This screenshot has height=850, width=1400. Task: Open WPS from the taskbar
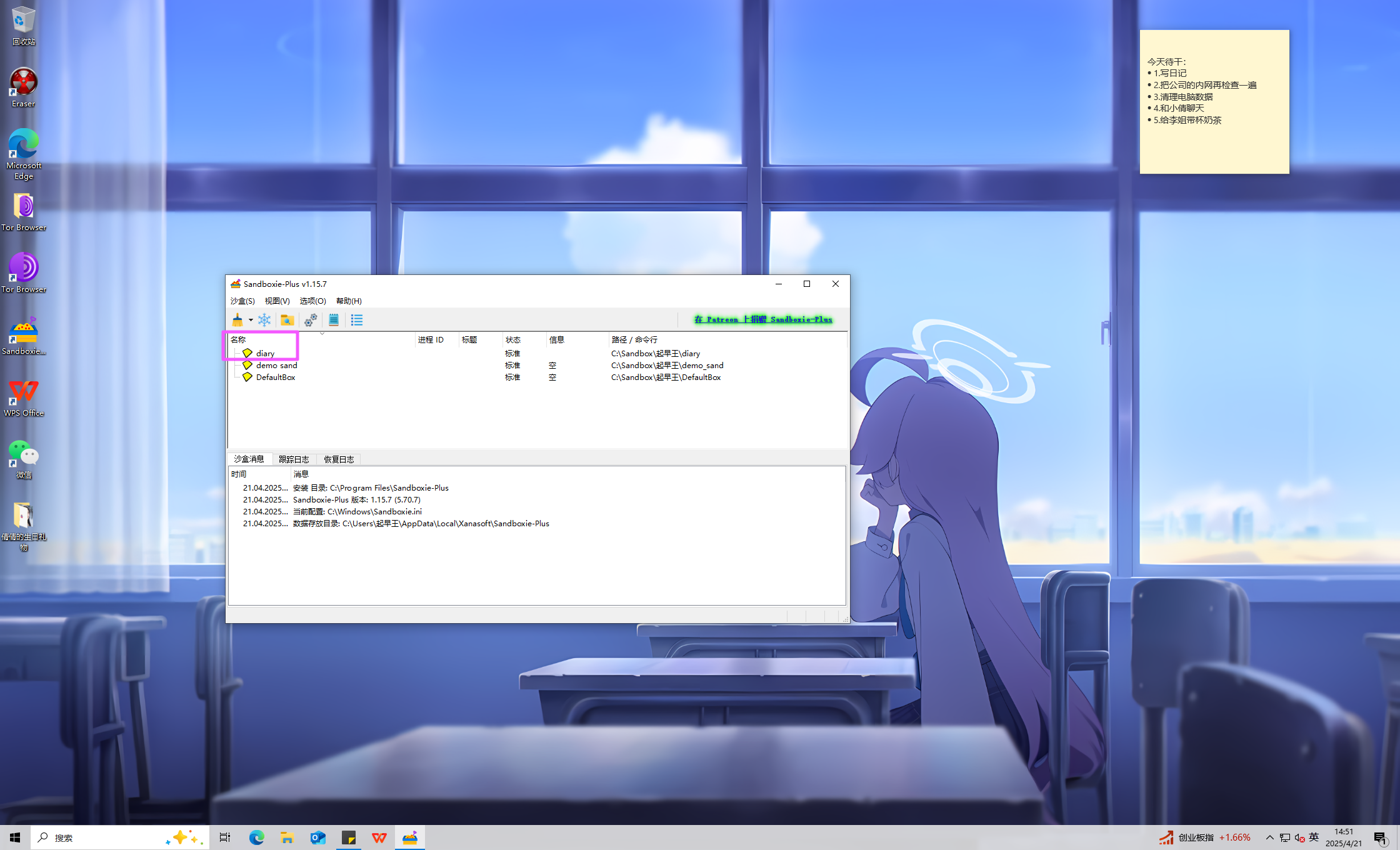coord(379,837)
